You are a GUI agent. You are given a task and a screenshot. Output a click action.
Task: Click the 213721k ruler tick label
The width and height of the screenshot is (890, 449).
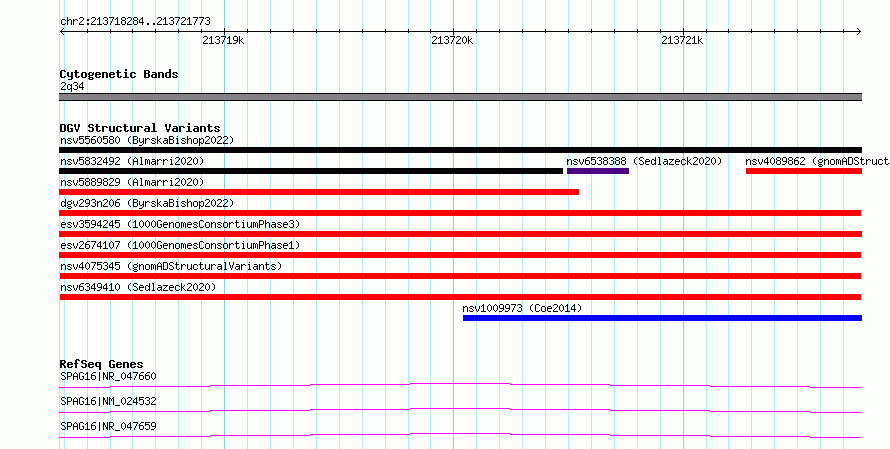[682, 40]
